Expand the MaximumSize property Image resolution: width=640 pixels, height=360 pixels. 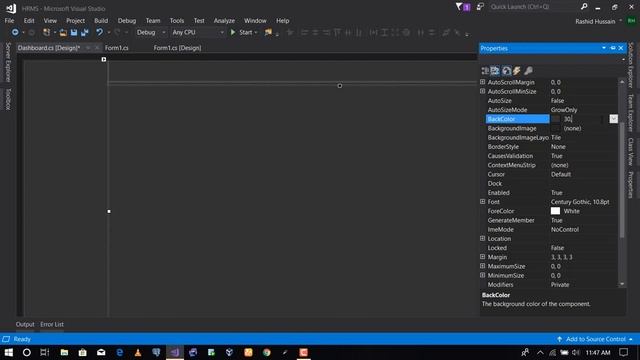[x=482, y=266]
